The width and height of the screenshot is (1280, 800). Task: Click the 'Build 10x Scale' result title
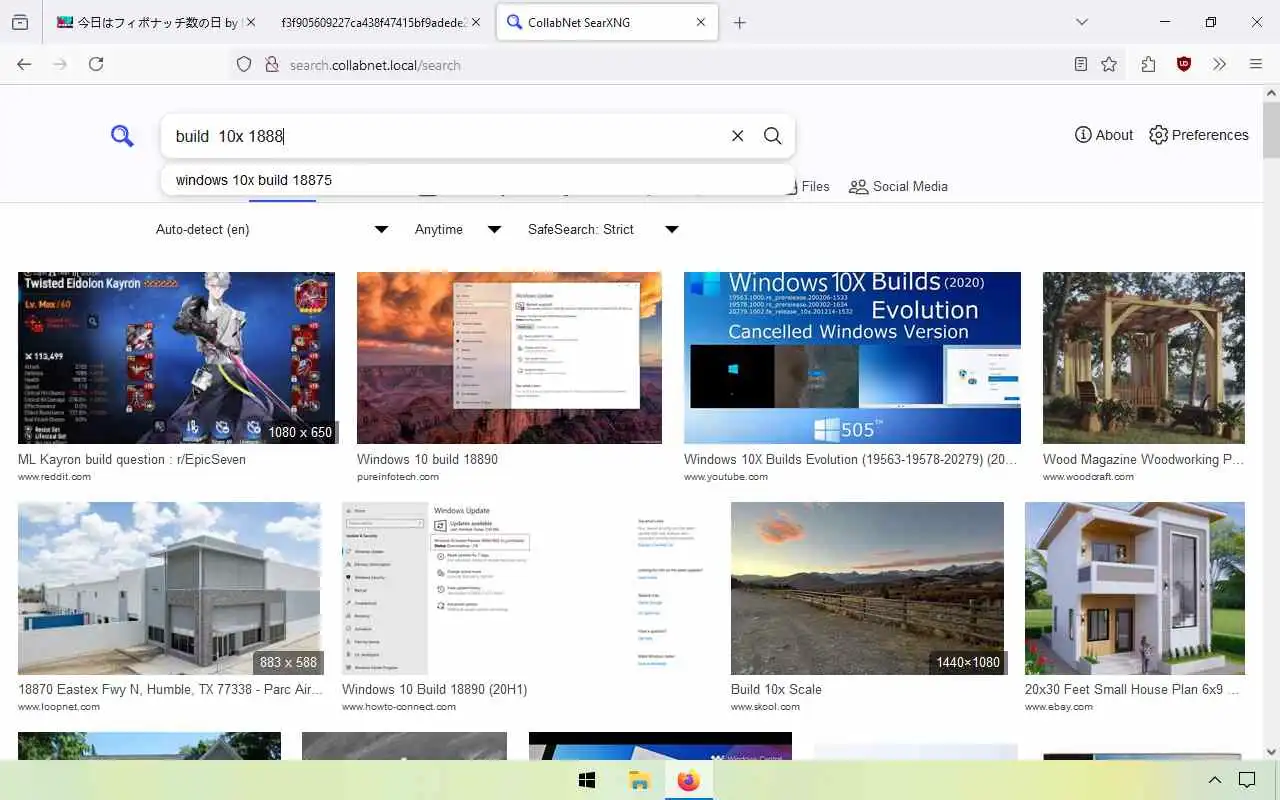click(776, 689)
